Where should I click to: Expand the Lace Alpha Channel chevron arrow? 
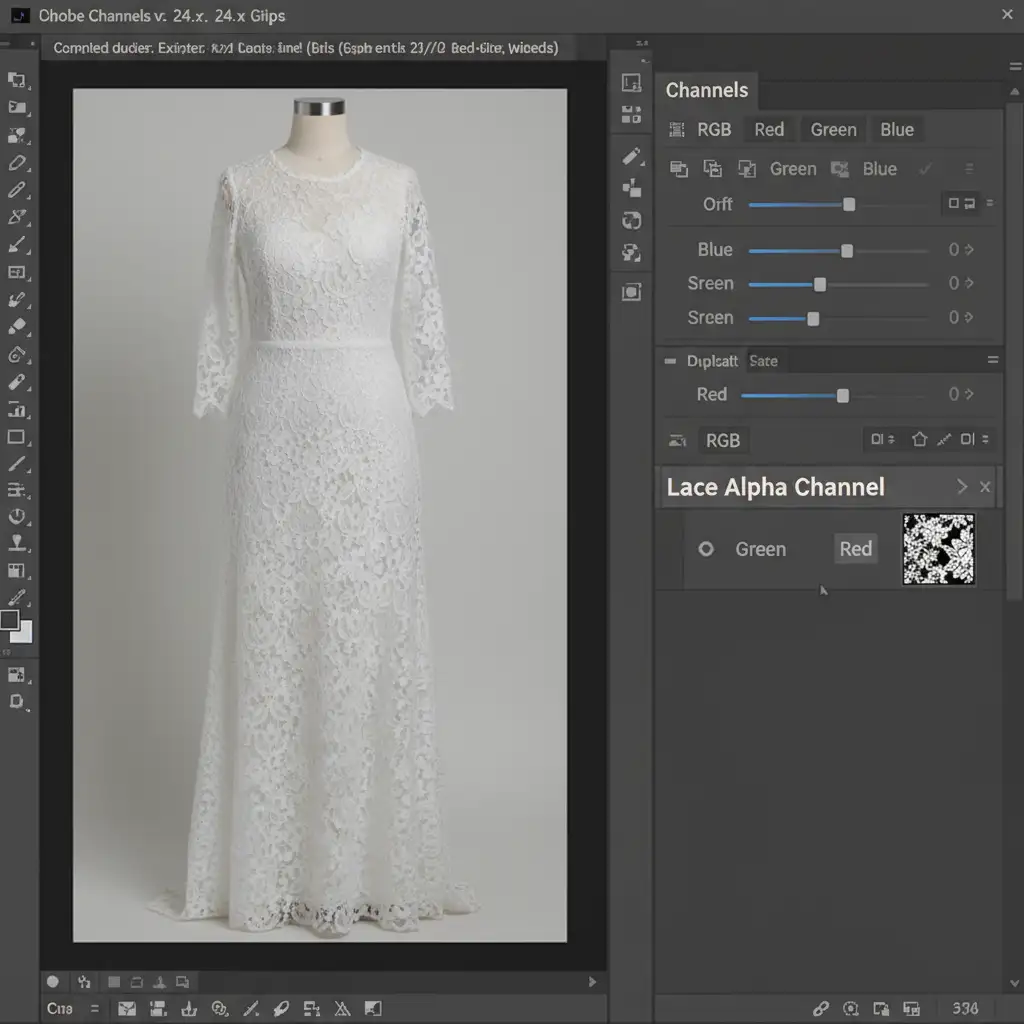click(x=961, y=487)
